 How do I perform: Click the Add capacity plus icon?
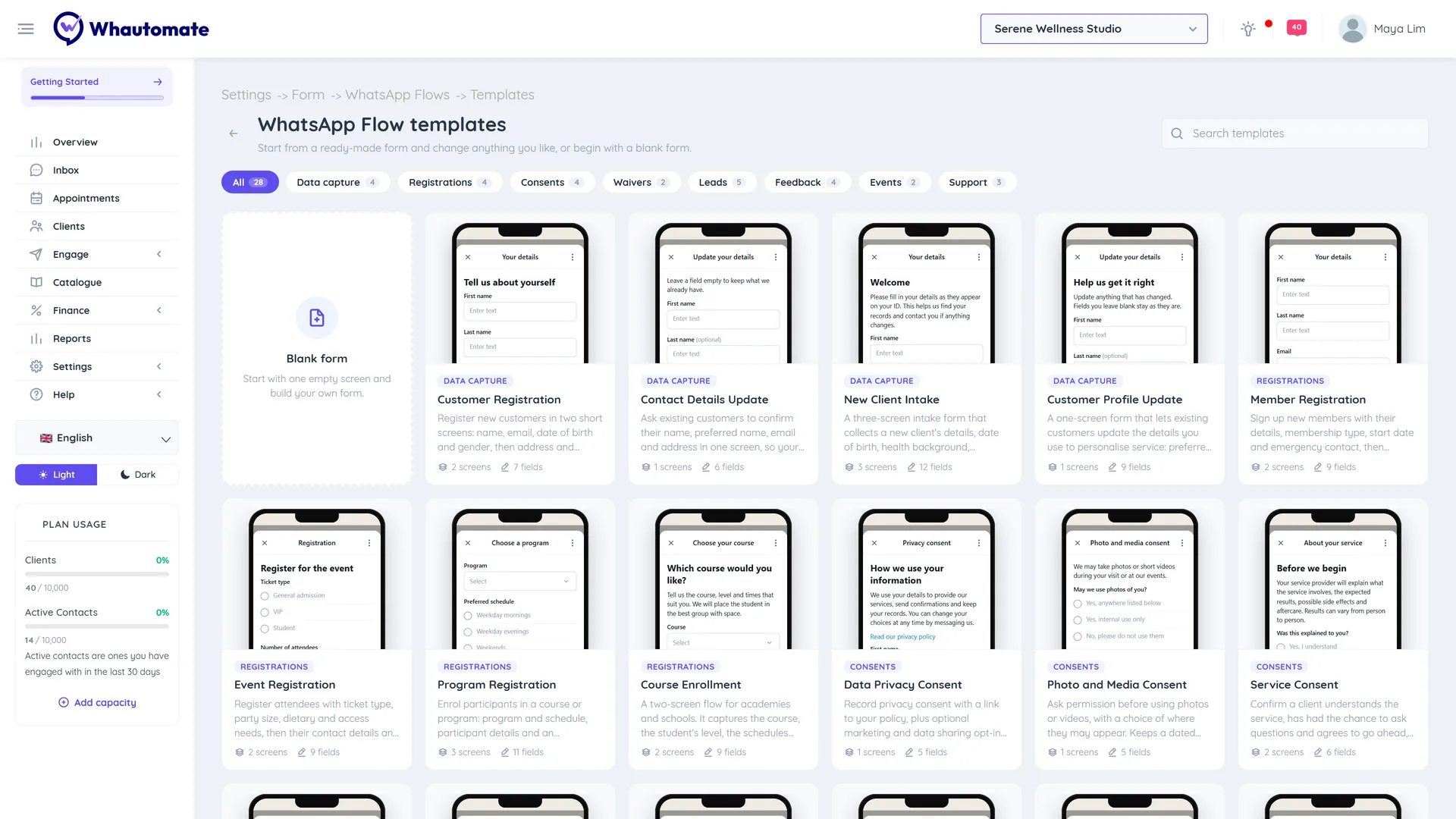pos(64,702)
